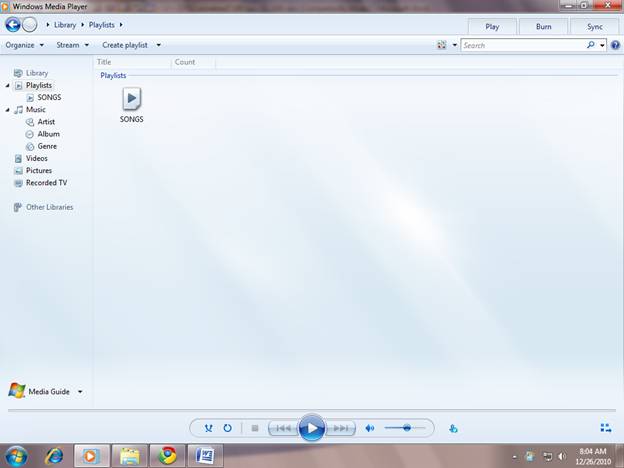Click the search magnifier icon

pyautogui.click(x=591, y=45)
